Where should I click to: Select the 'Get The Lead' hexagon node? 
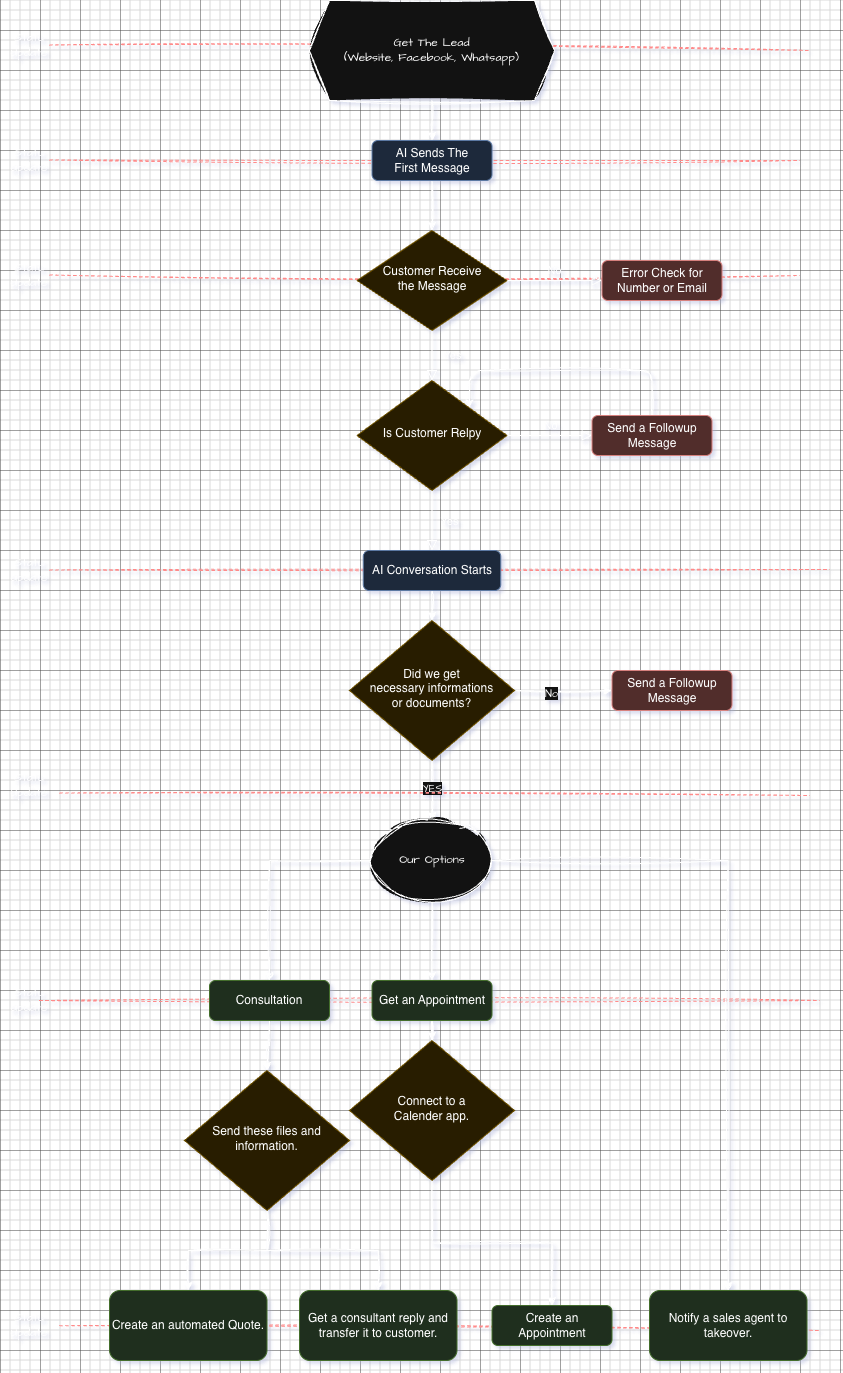[x=431, y=50]
